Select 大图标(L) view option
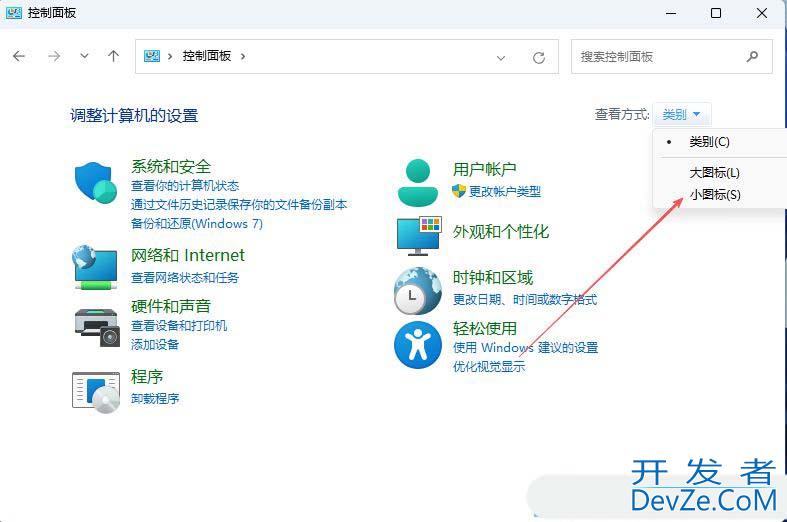The height and width of the screenshot is (522, 787). (715, 173)
